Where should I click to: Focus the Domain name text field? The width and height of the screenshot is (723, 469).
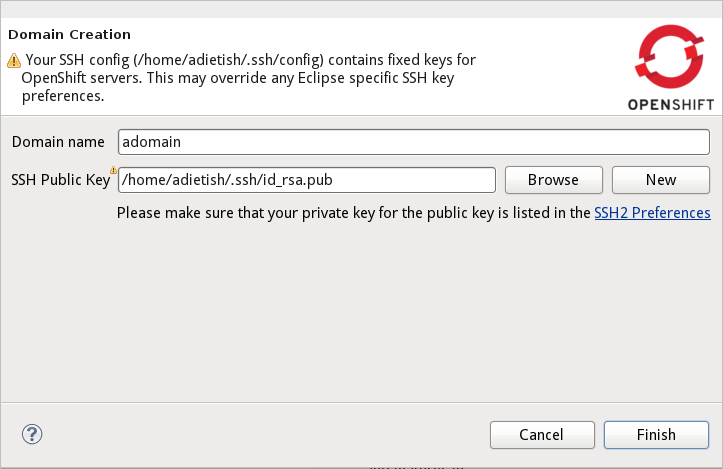pyautogui.click(x=413, y=142)
